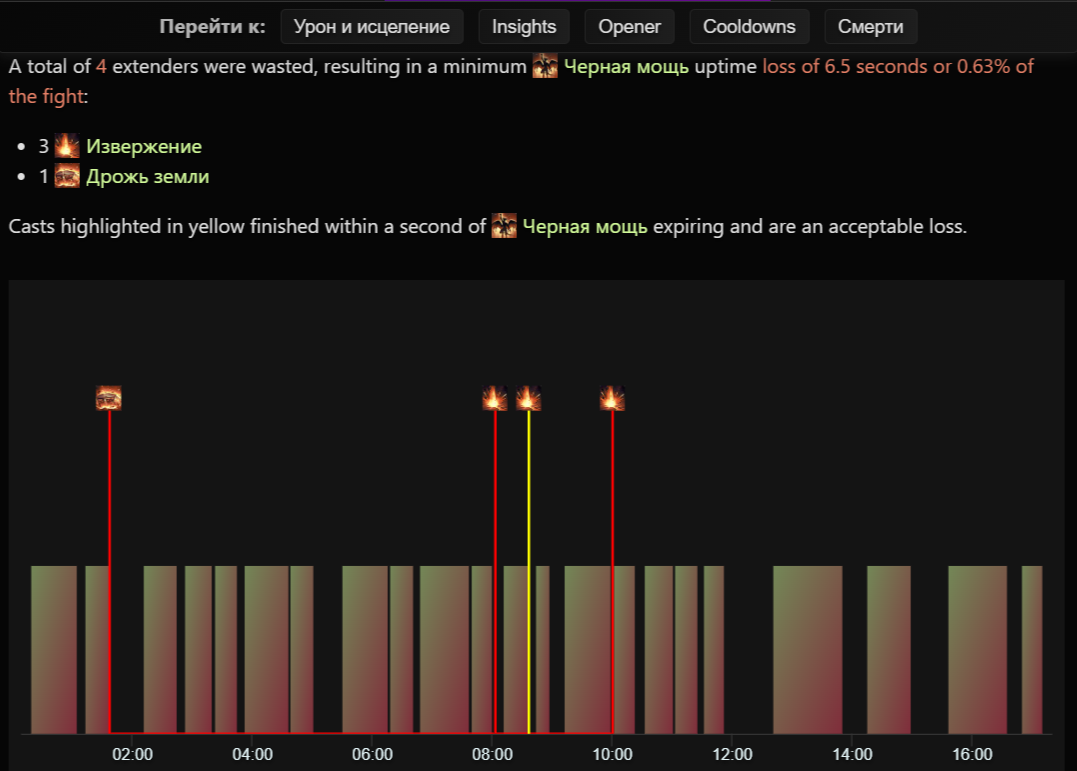Click the Черная мощь icon in the top sentence
The height and width of the screenshot is (771, 1077).
click(x=545, y=66)
